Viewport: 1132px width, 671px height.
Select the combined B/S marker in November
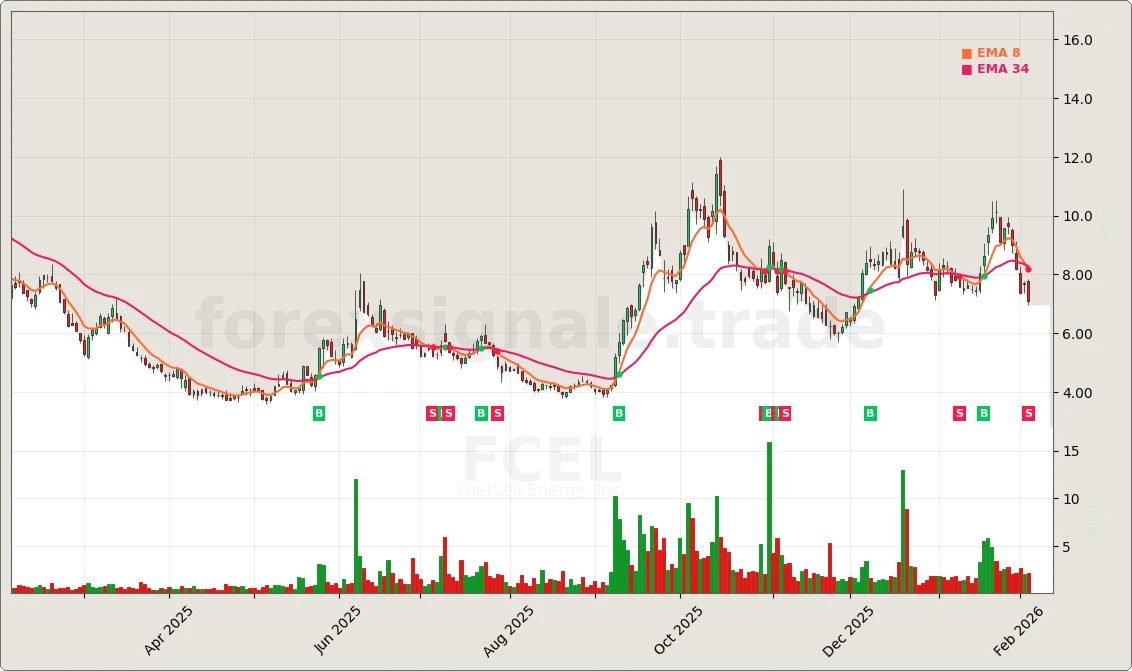click(x=772, y=412)
